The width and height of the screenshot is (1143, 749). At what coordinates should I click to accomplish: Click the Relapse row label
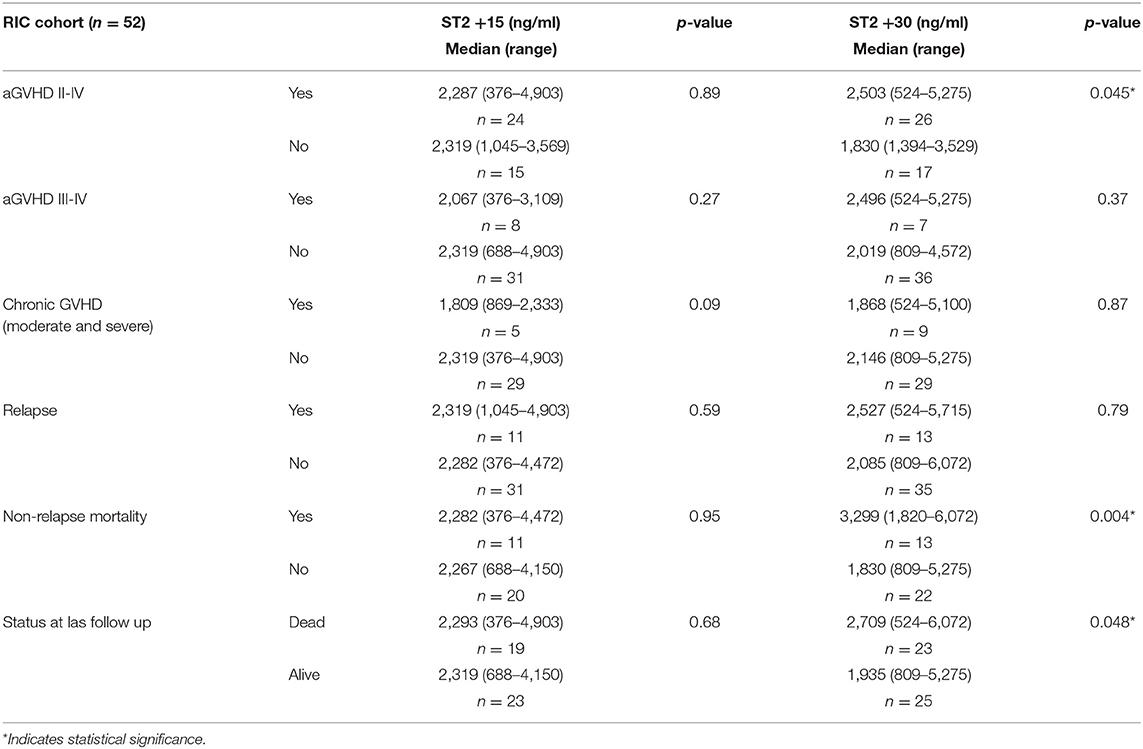click(30, 411)
